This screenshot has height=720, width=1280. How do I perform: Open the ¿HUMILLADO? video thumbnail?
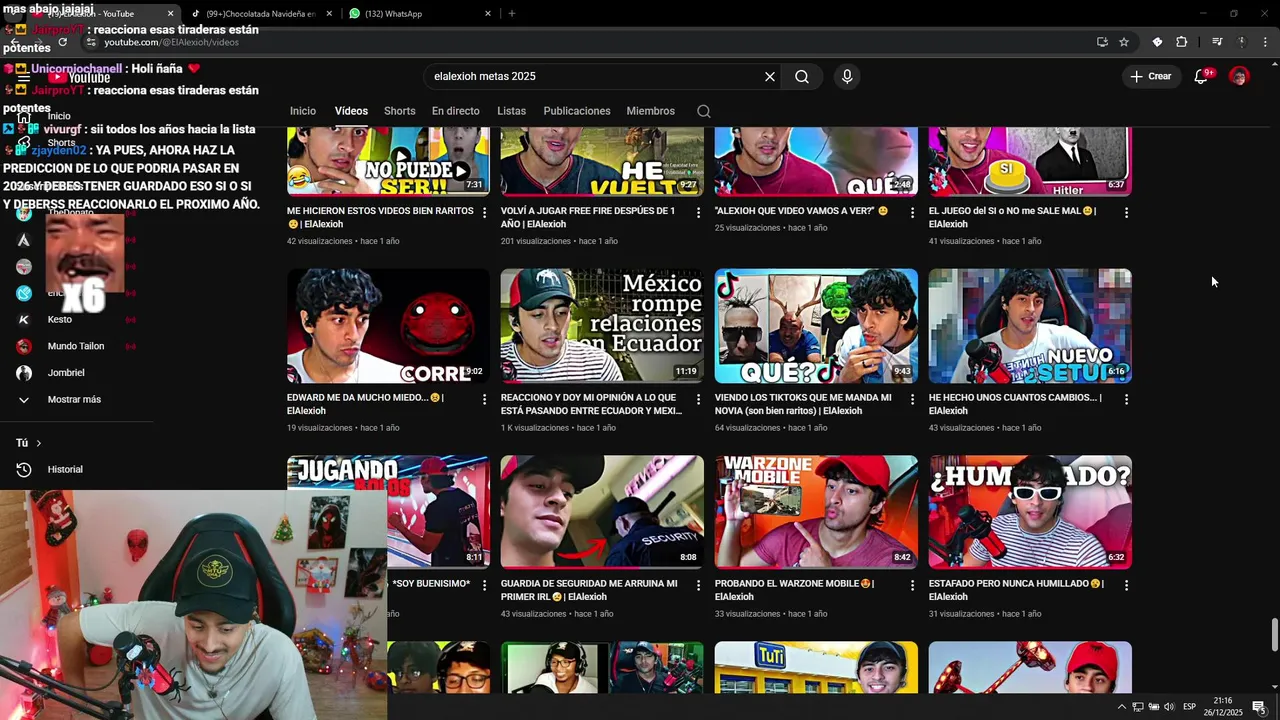(1030, 512)
